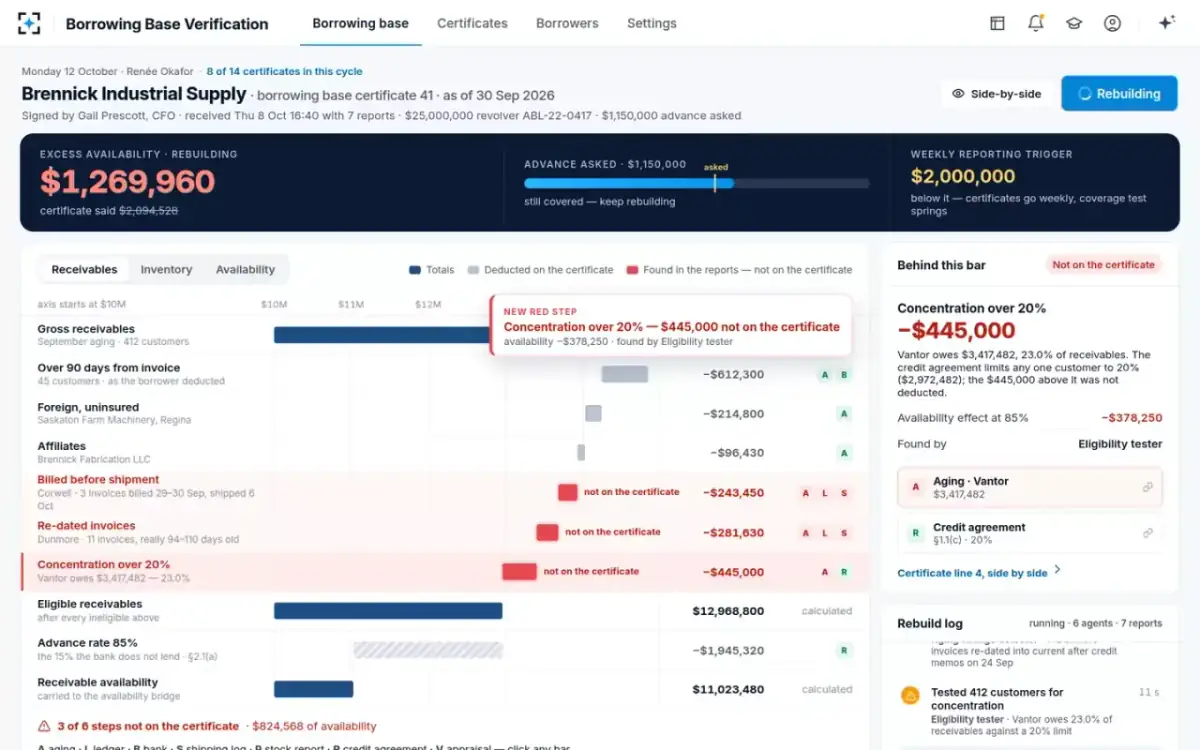Click the link icon on Credit agreement card

click(1148, 534)
